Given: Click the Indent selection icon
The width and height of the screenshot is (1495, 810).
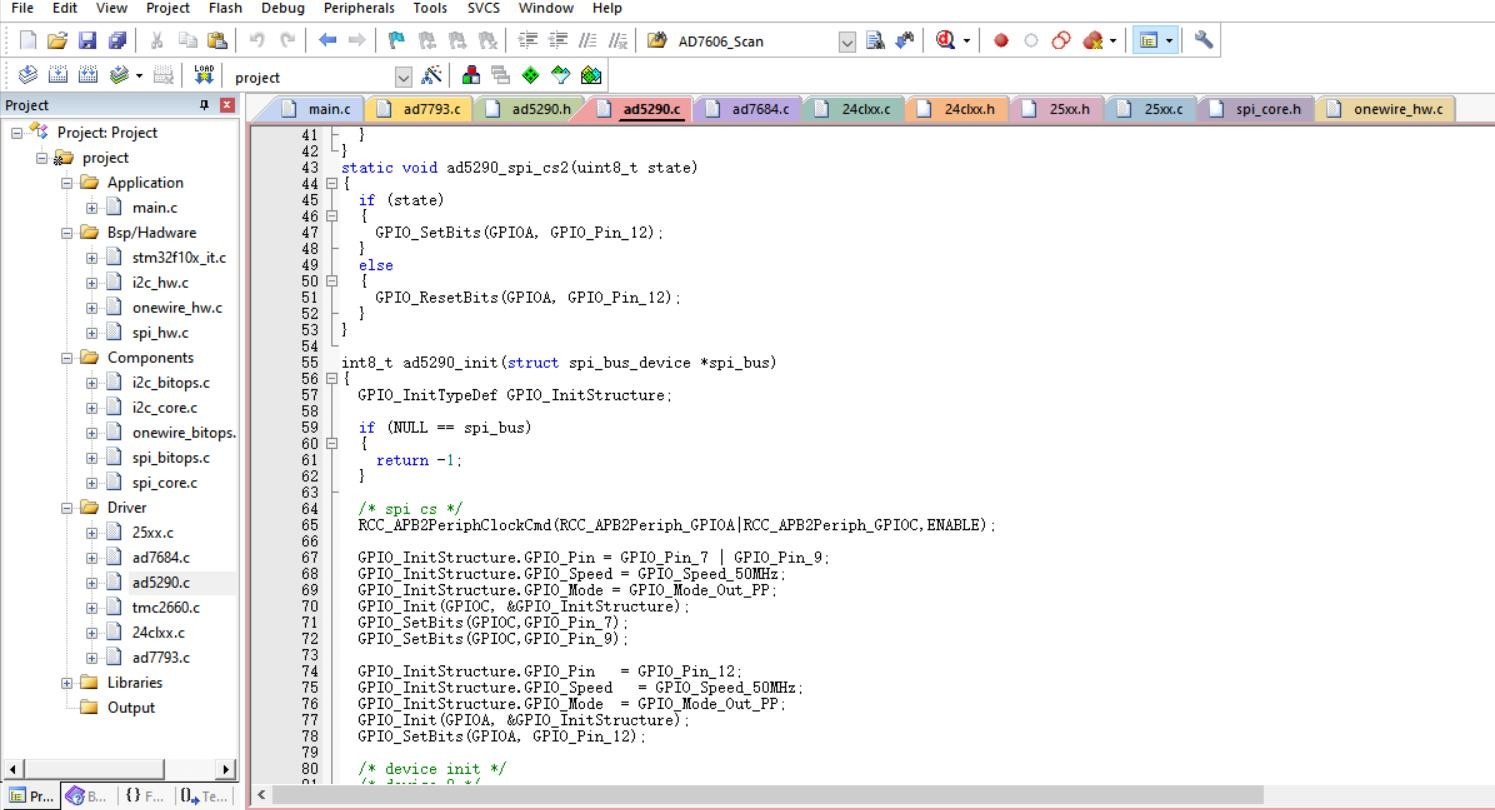Looking at the screenshot, I should 528,40.
